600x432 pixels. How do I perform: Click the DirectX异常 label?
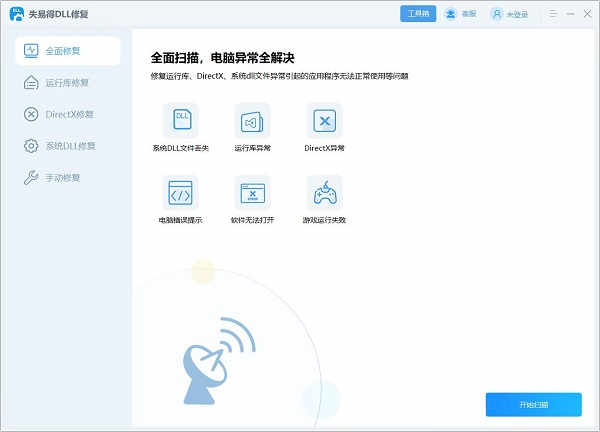tap(324, 148)
